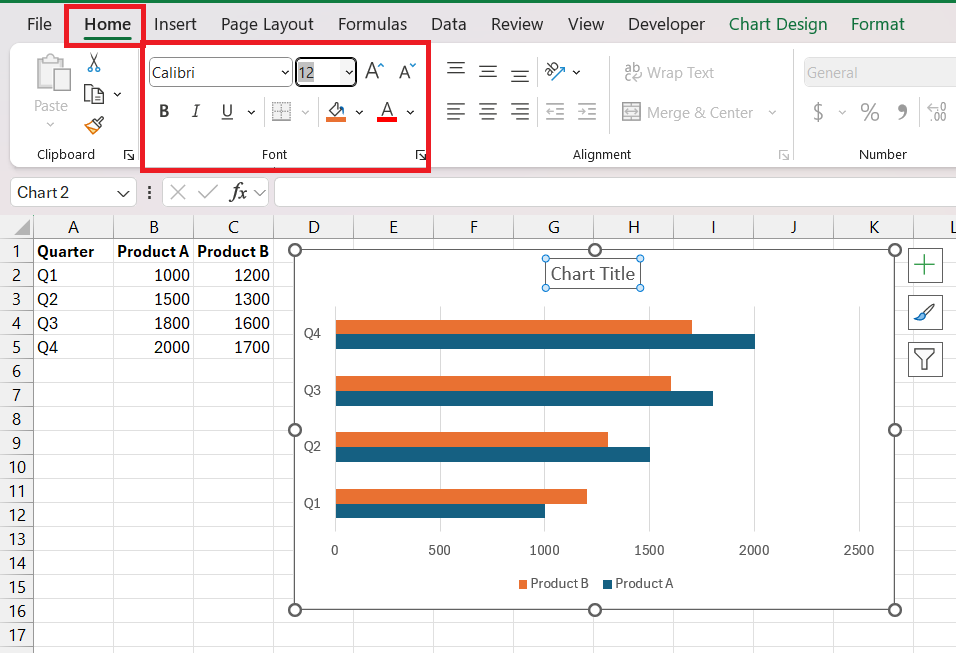The height and width of the screenshot is (653, 956).
Task: Open the Calibri font name dropdown
Action: pyautogui.click(x=283, y=72)
